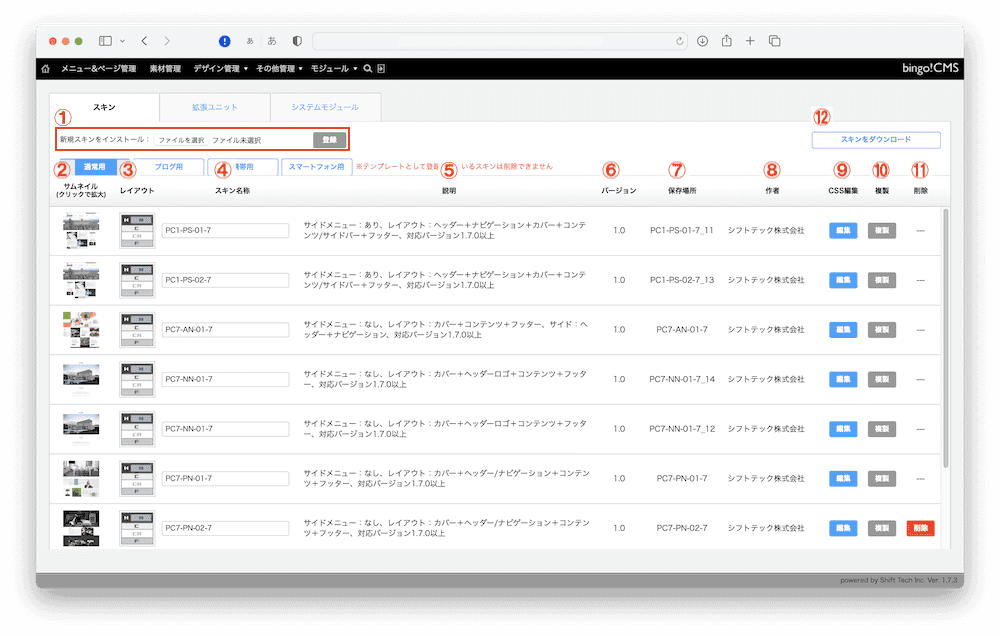
Task: Open the デザイン管理 dropdown menu
Action: click(221, 69)
